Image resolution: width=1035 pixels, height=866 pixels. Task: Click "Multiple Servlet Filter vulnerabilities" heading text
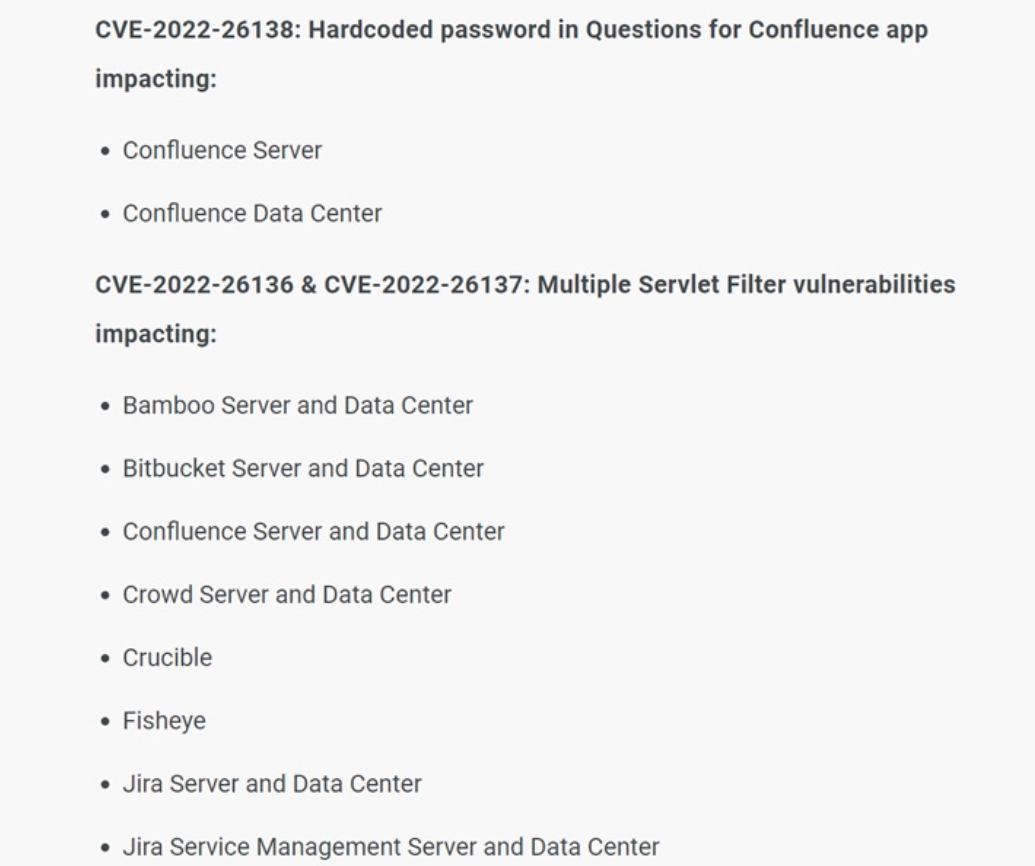tap(746, 285)
